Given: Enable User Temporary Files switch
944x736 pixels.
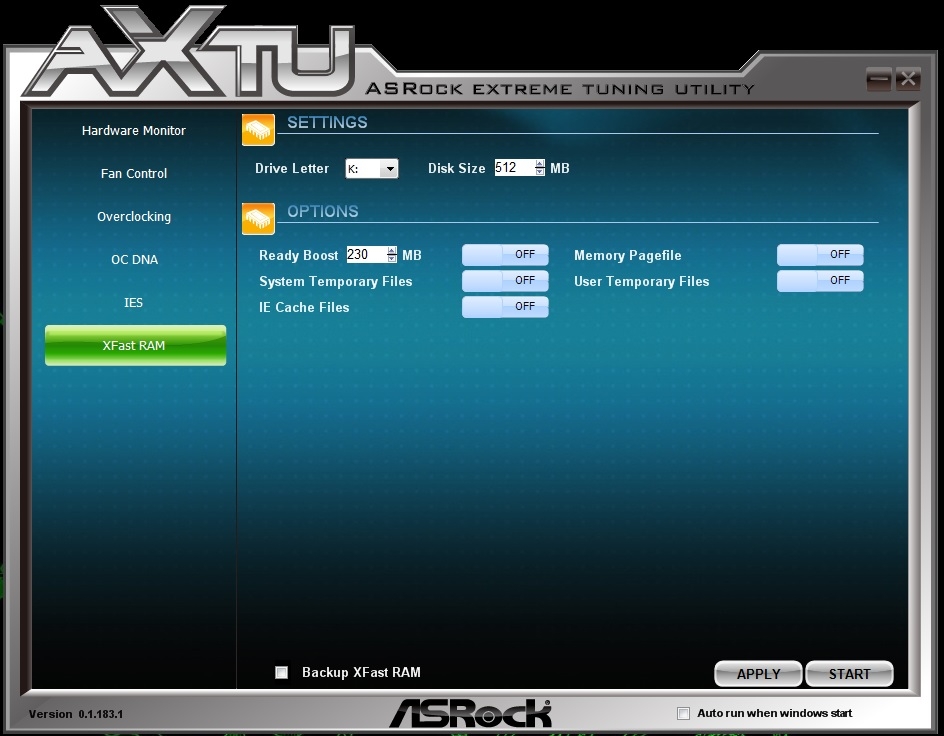Looking at the screenshot, I should (820, 280).
